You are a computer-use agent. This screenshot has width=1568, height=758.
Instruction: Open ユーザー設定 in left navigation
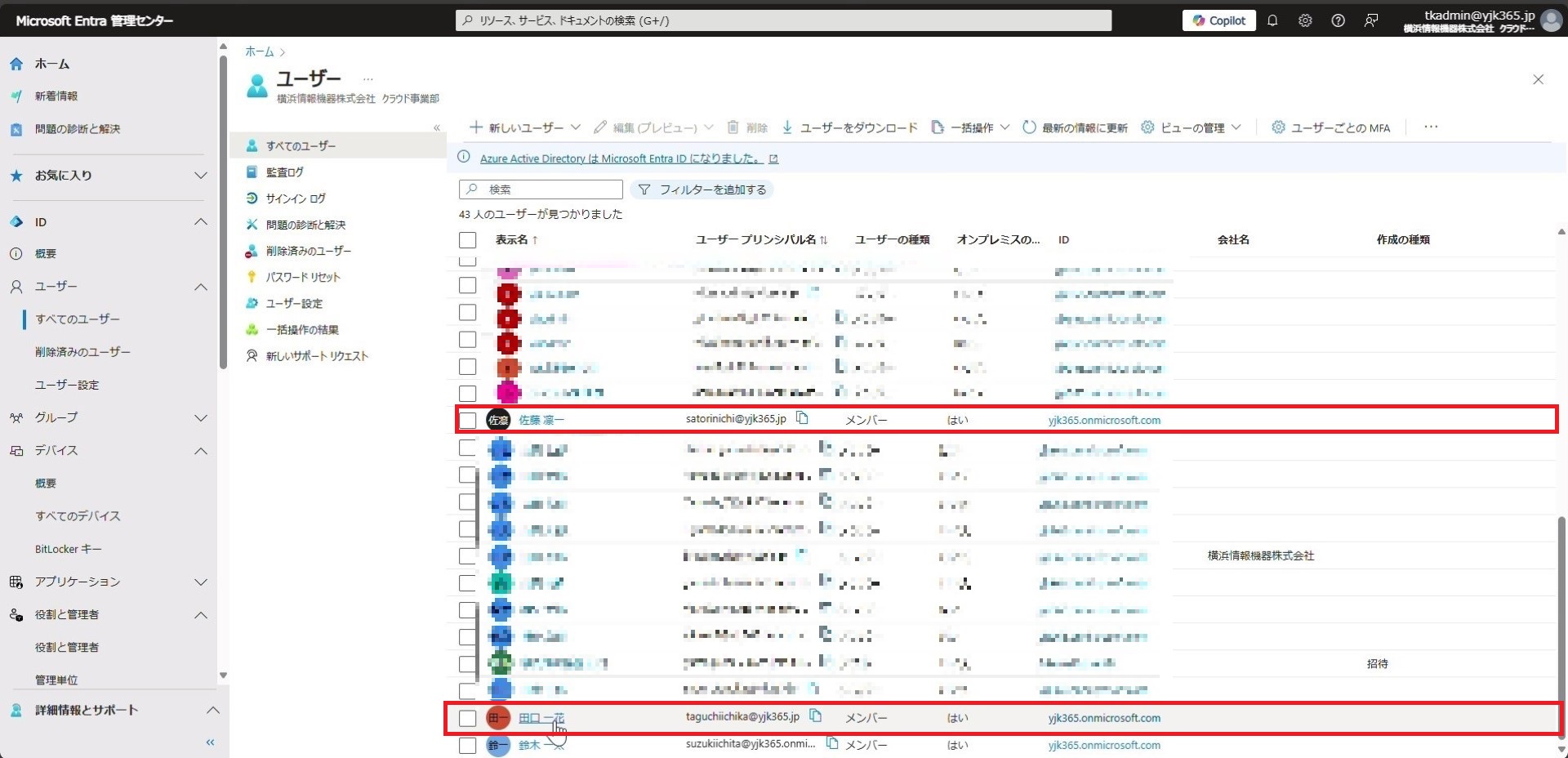click(x=66, y=385)
